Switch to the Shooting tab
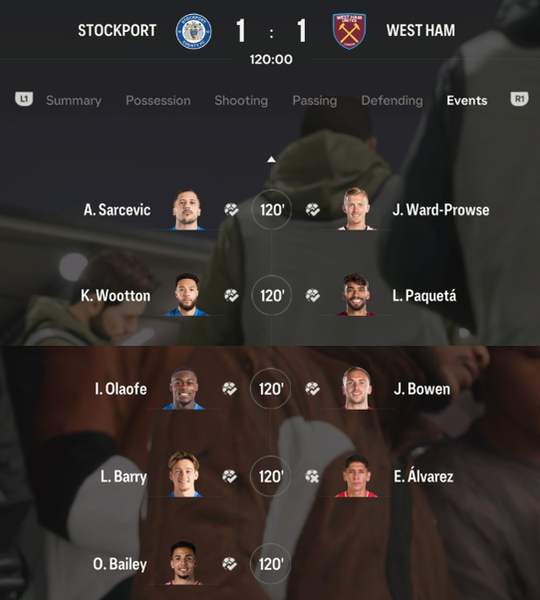540x600 pixels. [x=241, y=100]
